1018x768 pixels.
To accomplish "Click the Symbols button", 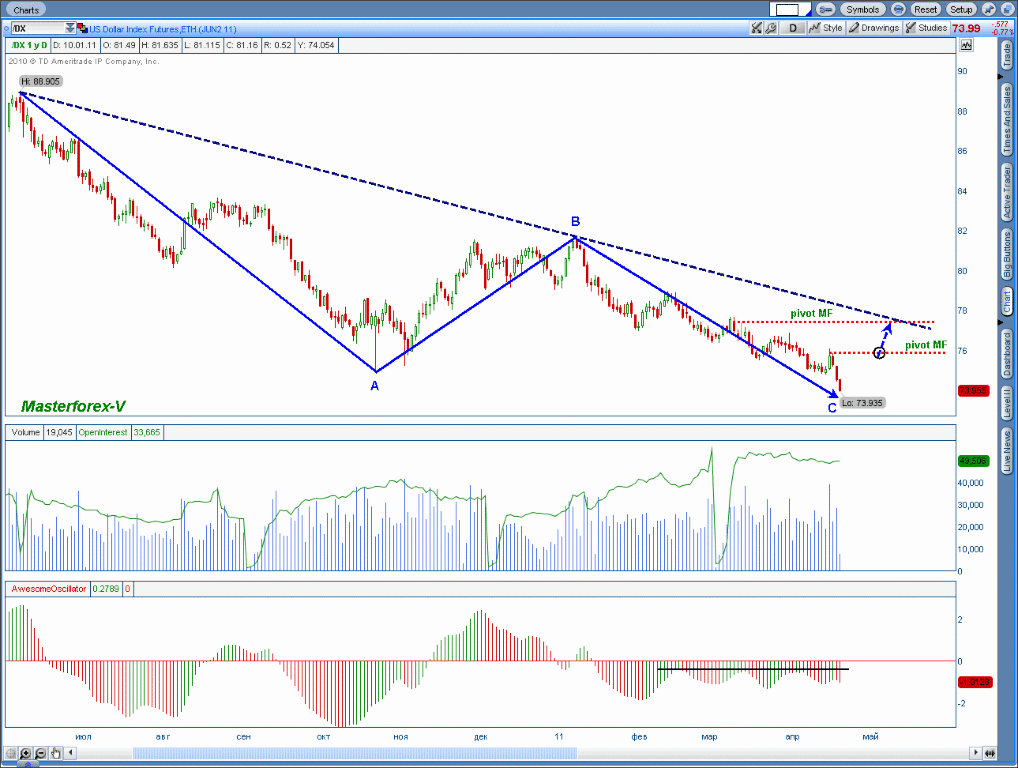I will tap(862, 10).
